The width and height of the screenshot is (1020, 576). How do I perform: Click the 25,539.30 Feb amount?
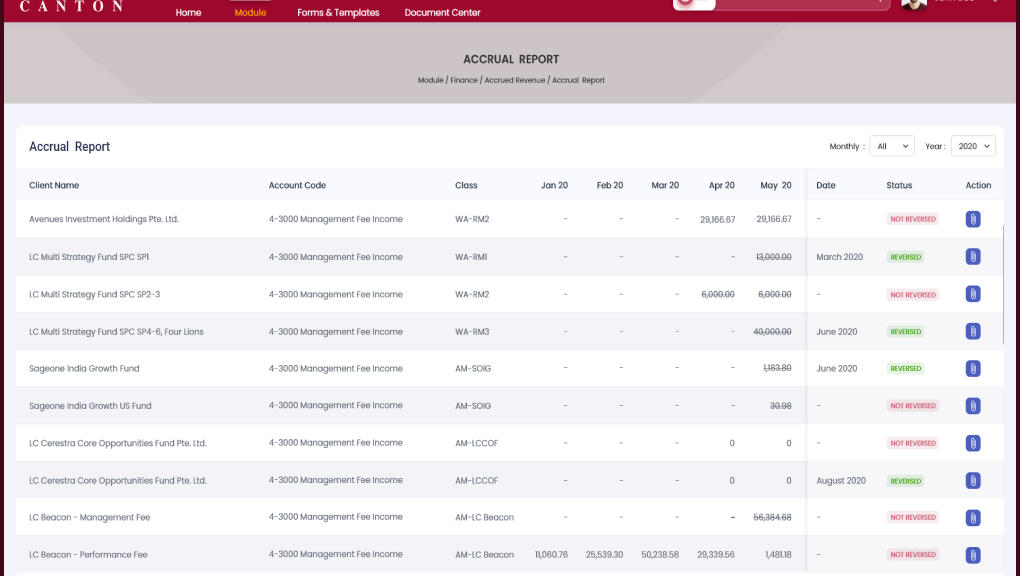click(x=604, y=555)
